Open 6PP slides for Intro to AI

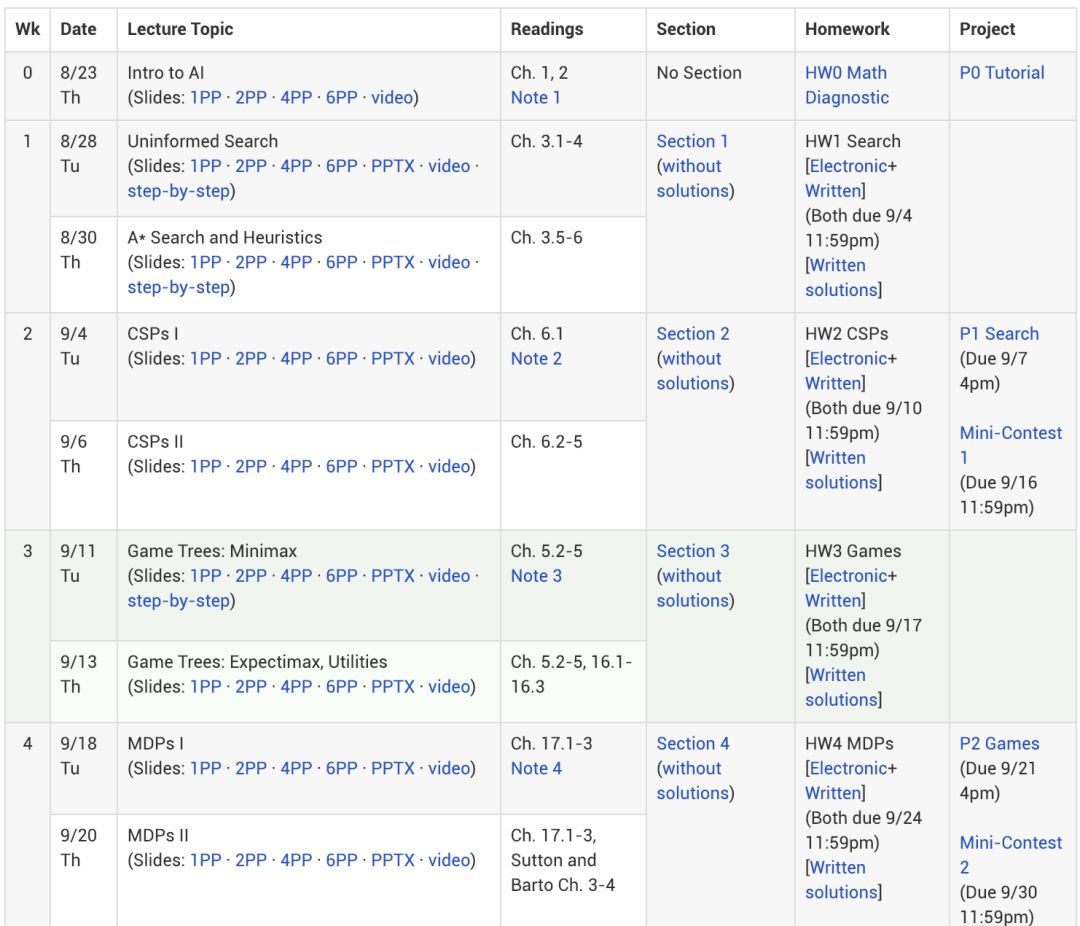[x=342, y=97]
